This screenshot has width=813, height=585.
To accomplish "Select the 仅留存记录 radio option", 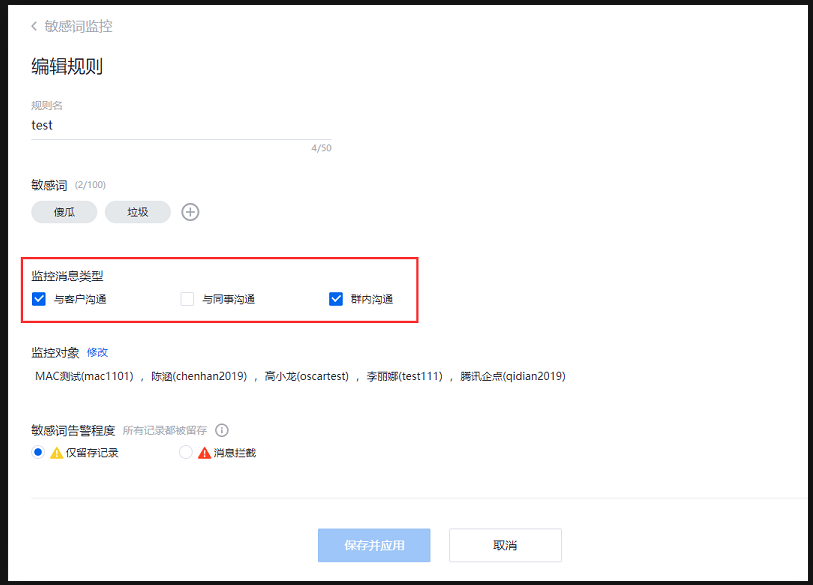I will pos(38,452).
